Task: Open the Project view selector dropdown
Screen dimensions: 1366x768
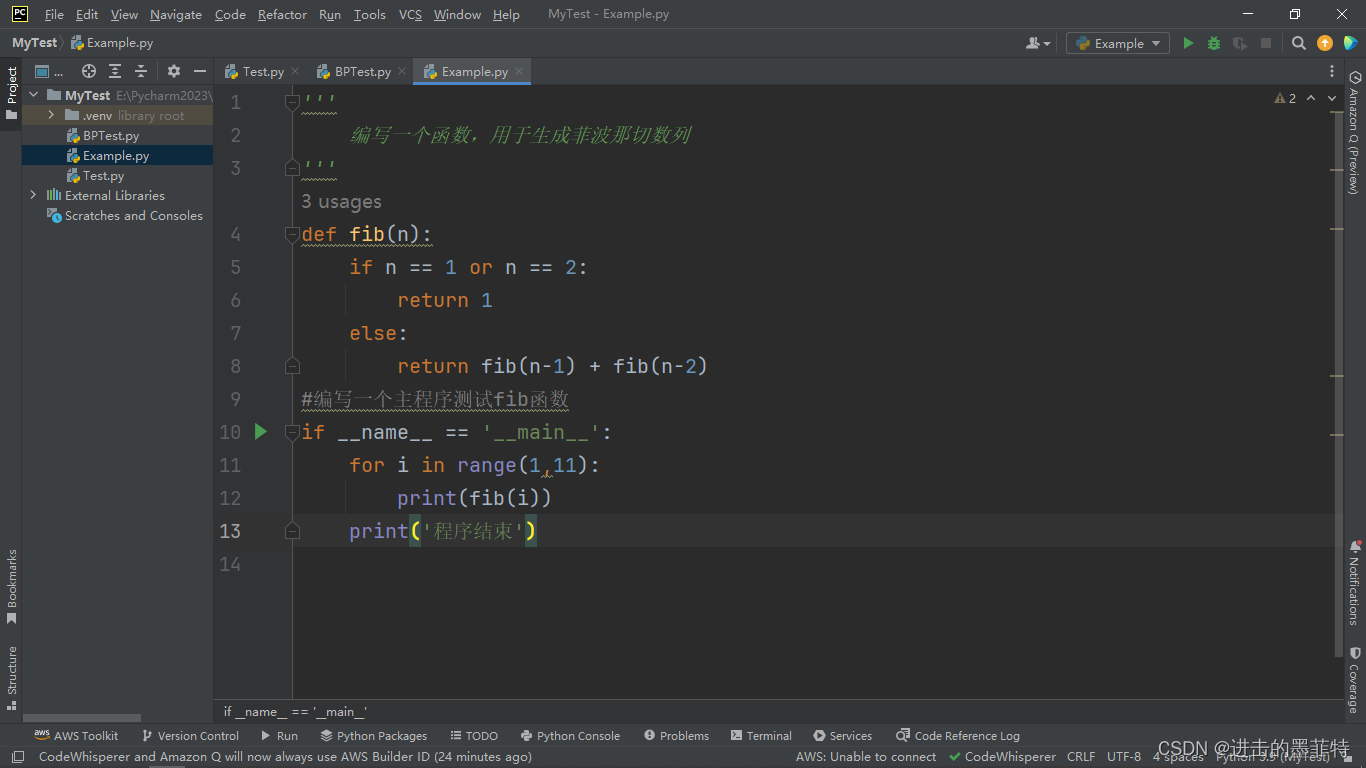Action: (49, 71)
